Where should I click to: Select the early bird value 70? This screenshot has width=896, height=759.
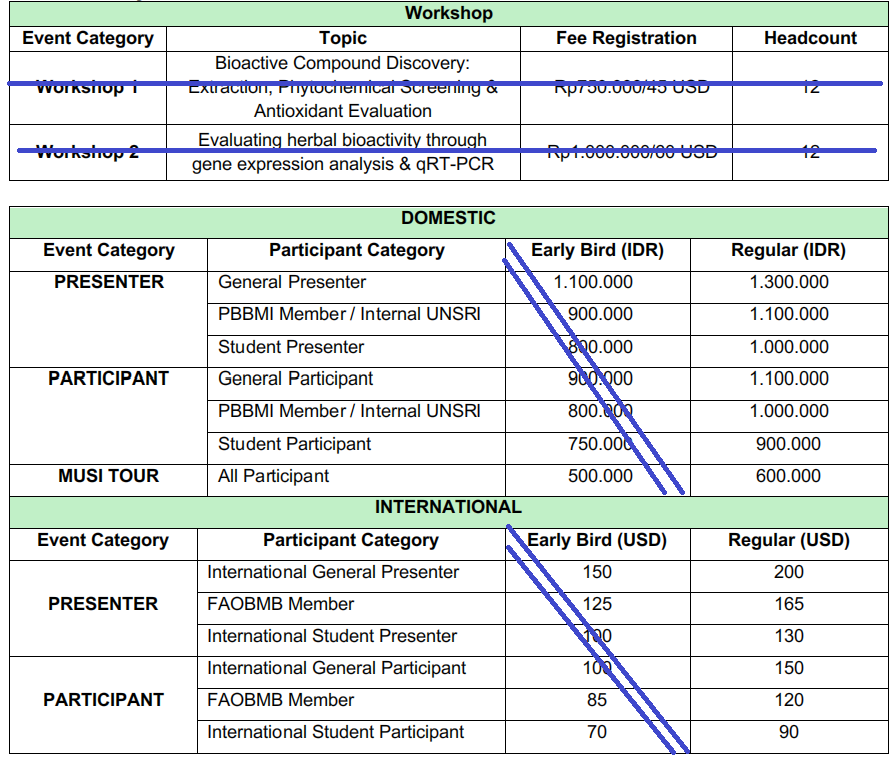(597, 732)
